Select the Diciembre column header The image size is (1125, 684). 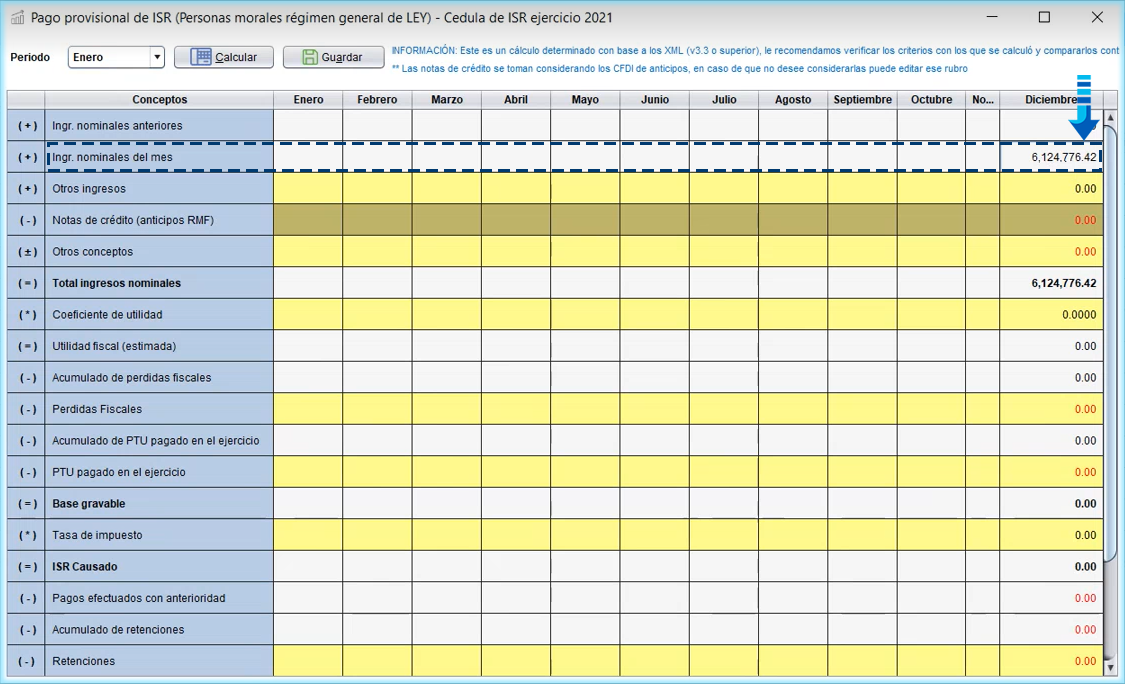[1050, 100]
